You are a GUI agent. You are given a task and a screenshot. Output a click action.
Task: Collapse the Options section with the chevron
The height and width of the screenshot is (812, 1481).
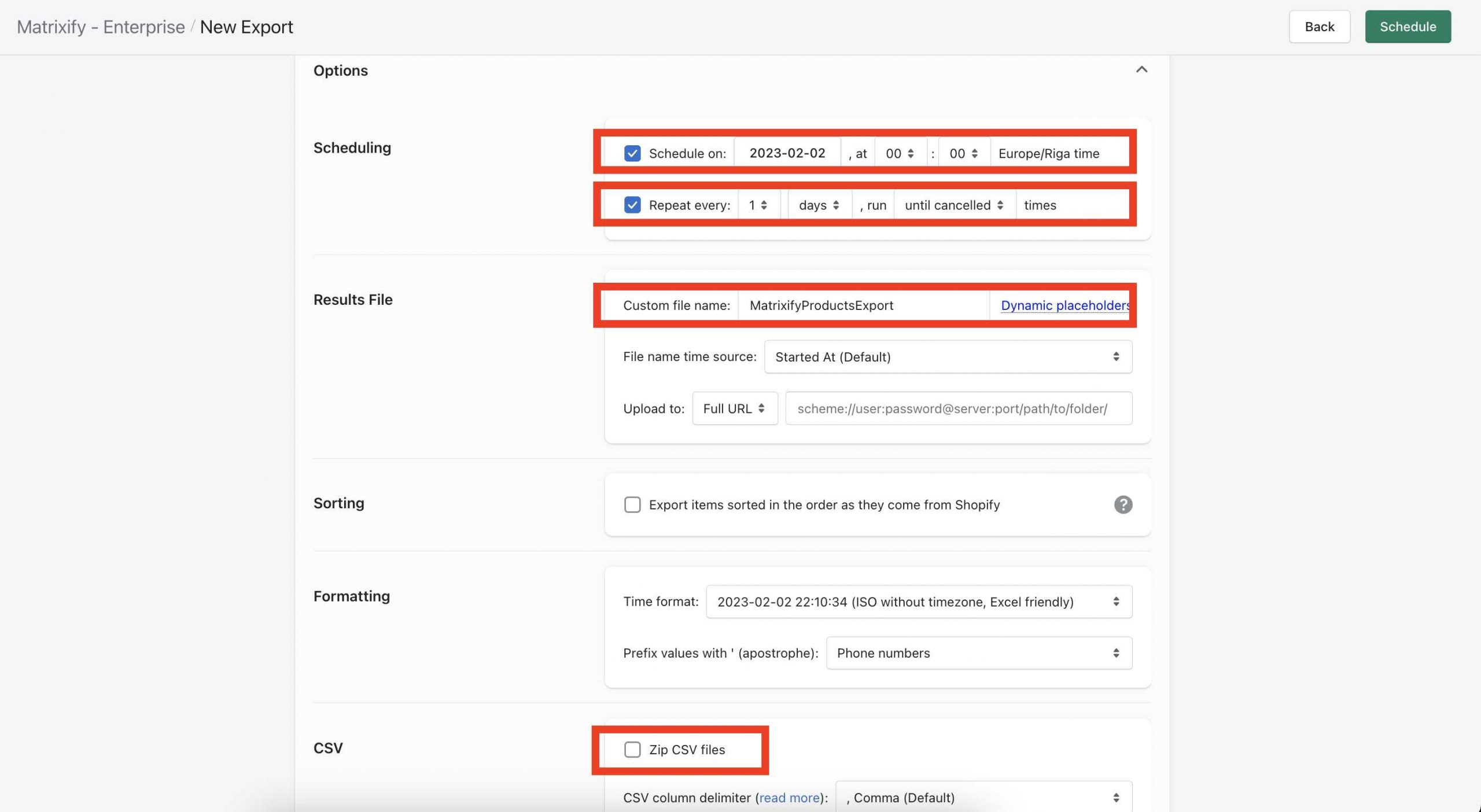pos(1141,70)
